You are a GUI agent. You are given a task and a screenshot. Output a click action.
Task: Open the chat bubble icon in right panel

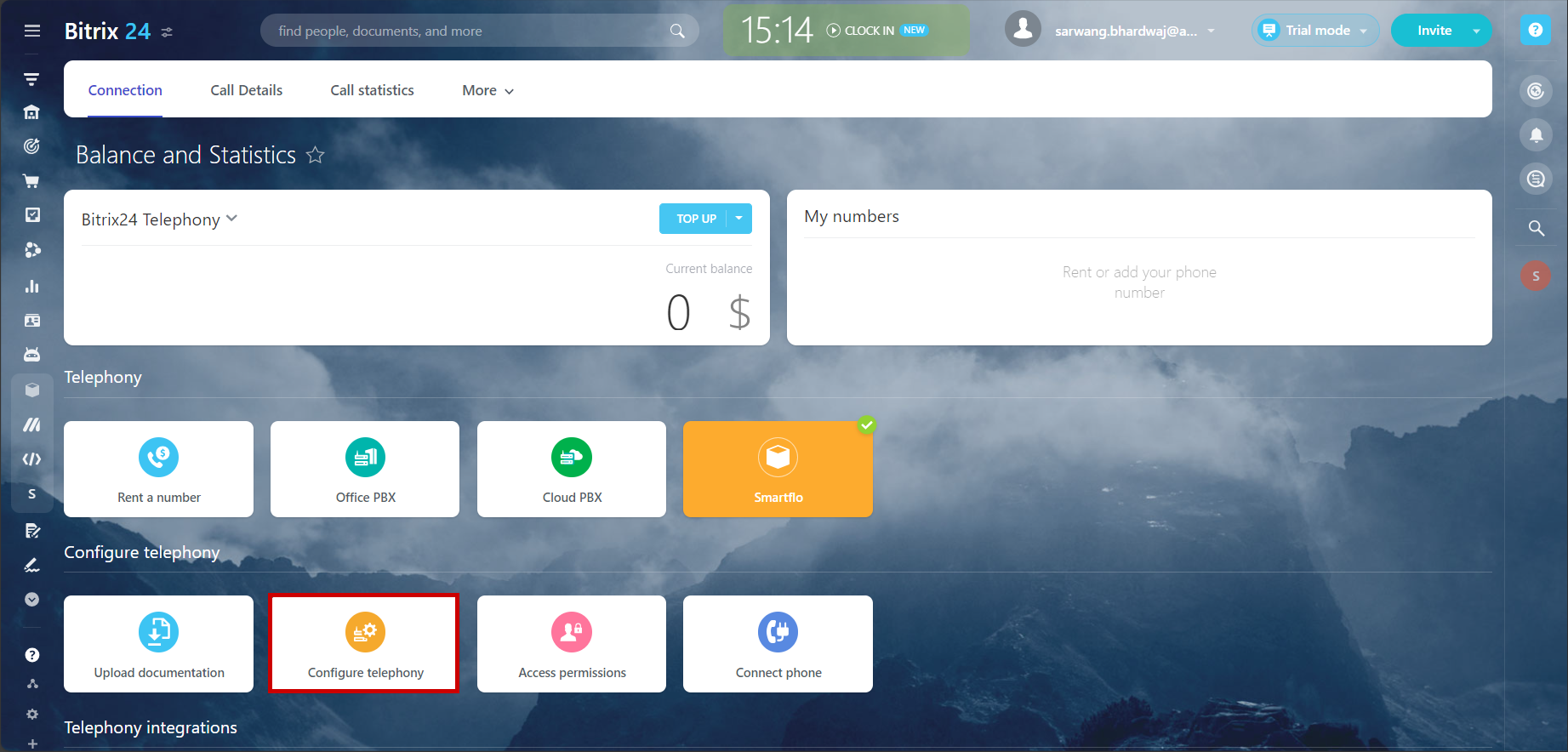[x=1536, y=179]
